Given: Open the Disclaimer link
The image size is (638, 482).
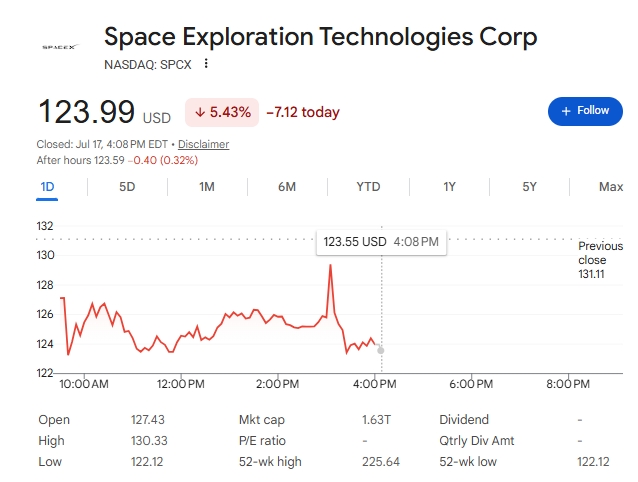Looking at the screenshot, I should coord(203,144).
